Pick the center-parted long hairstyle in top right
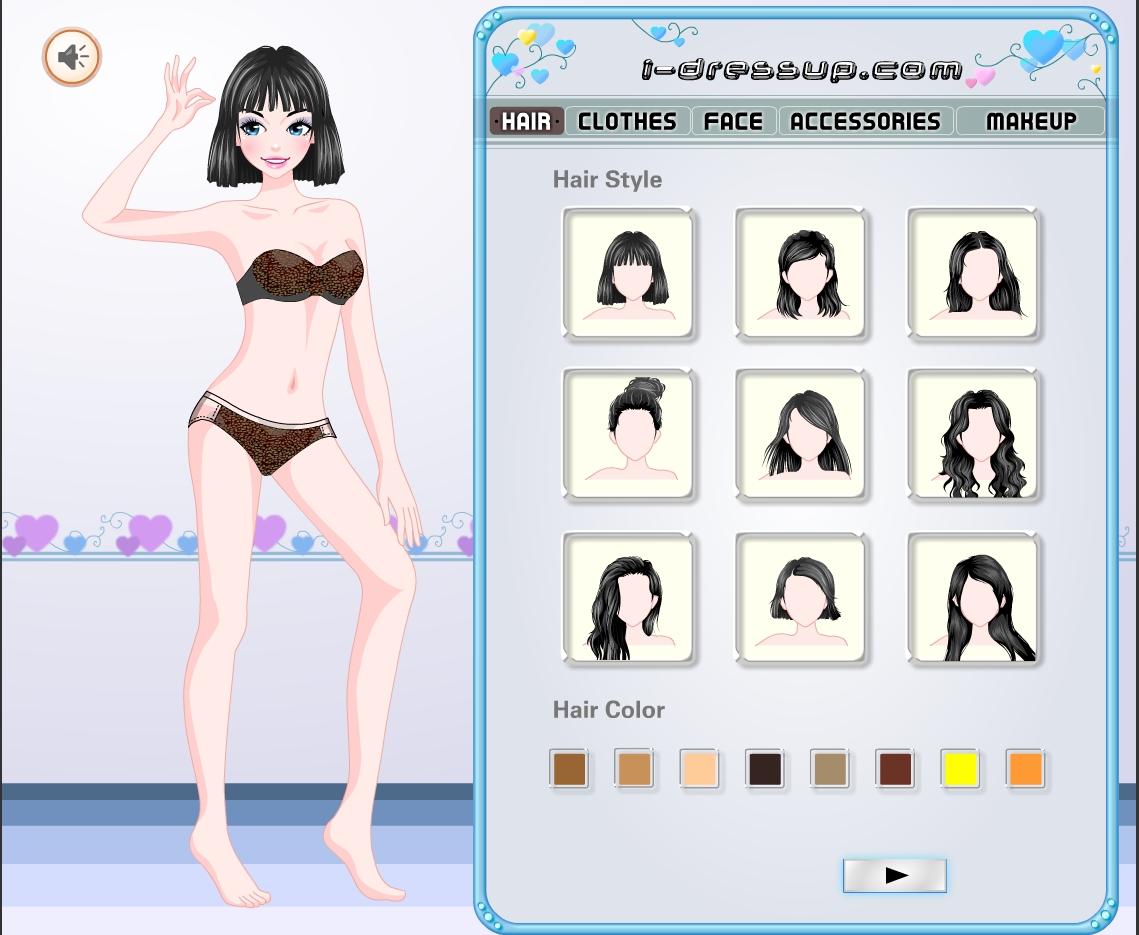Viewport: 1139px width, 935px height. 973,273
